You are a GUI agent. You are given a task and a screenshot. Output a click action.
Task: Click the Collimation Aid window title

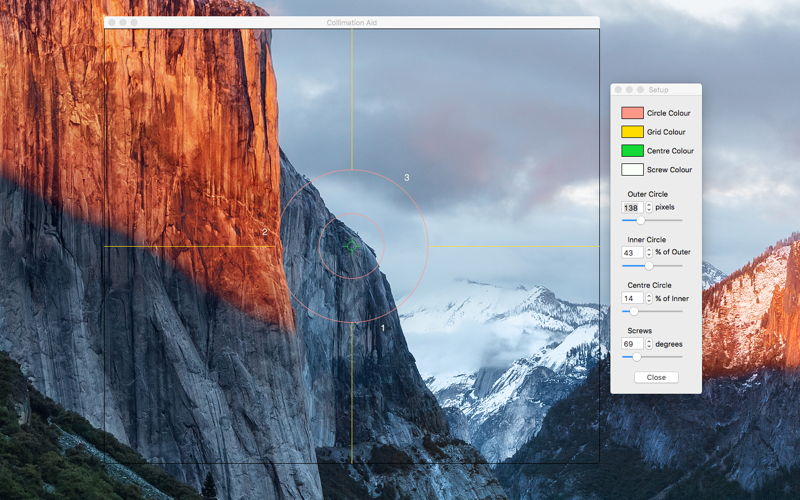352,22
